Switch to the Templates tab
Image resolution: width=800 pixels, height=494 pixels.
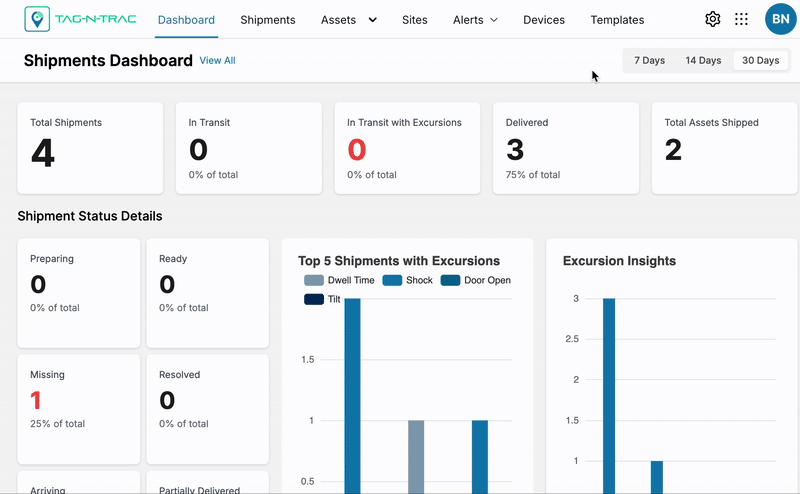click(617, 20)
